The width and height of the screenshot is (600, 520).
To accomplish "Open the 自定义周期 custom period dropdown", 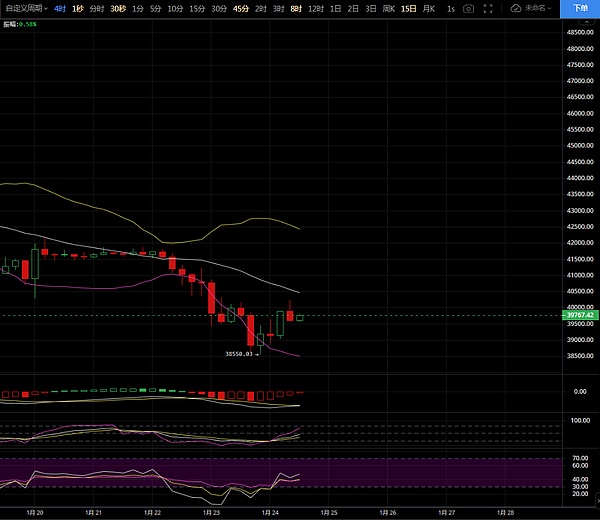I will click(x=25, y=8).
